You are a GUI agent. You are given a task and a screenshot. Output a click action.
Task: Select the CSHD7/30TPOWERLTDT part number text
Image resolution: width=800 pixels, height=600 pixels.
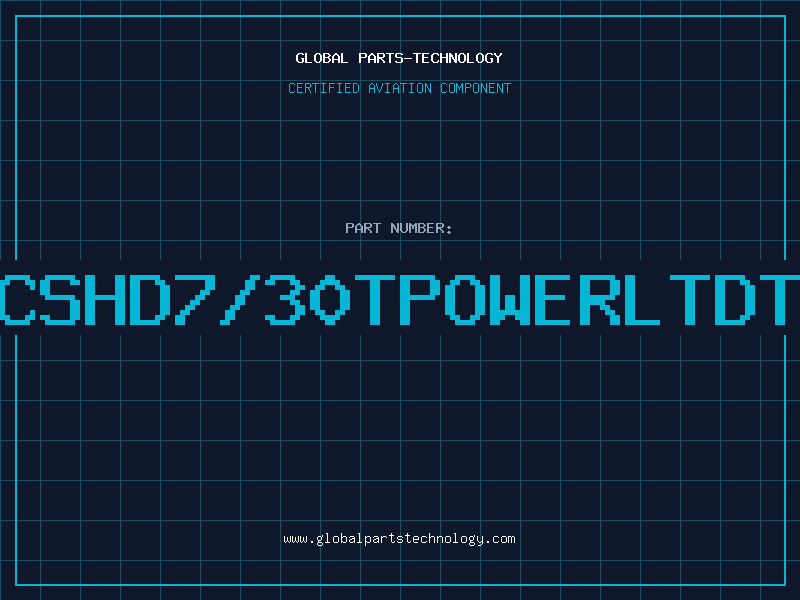click(x=400, y=299)
